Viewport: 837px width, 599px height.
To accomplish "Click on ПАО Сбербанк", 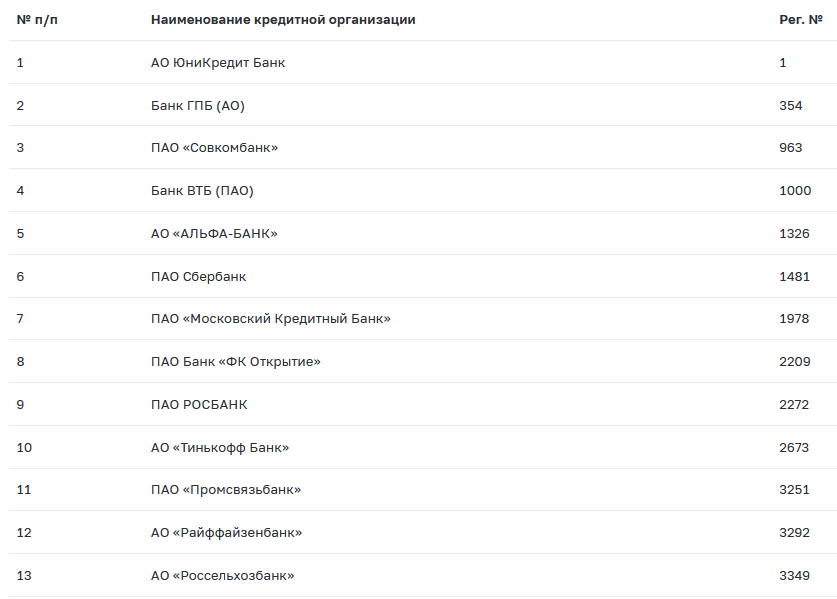I will [x=198, y=277].
